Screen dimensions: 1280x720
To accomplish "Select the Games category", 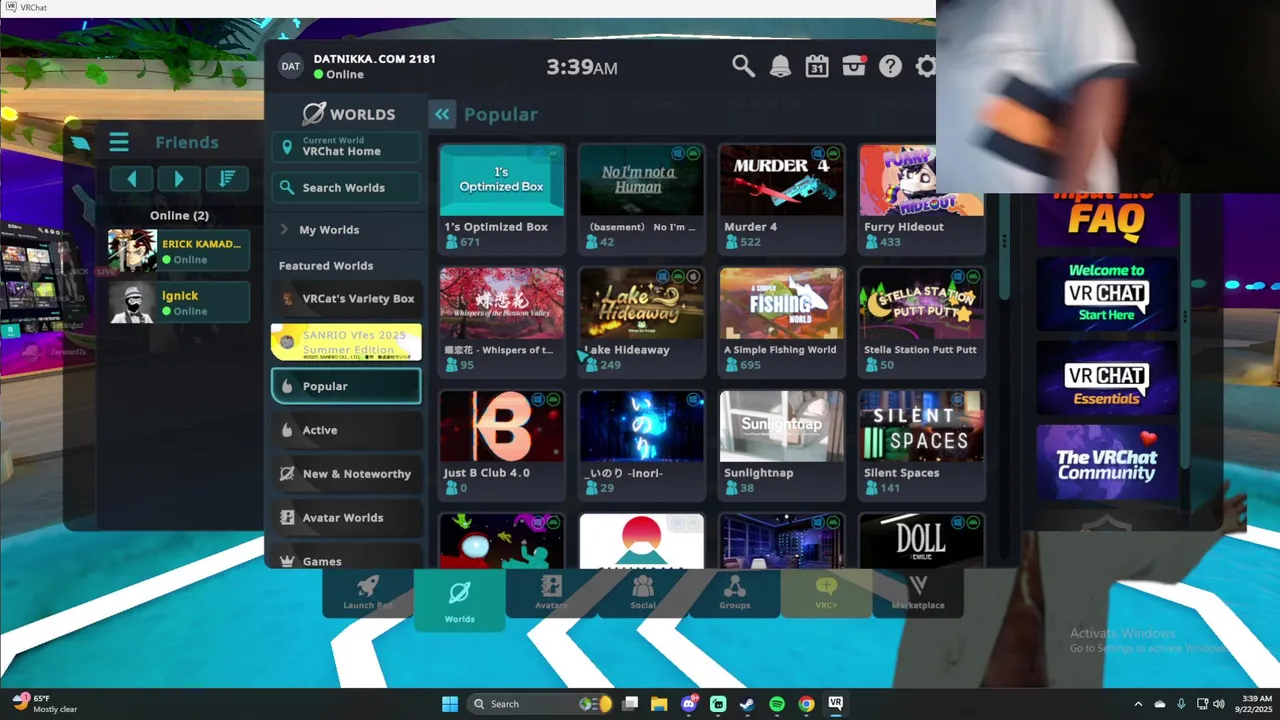I will click(x=346, y=558).
